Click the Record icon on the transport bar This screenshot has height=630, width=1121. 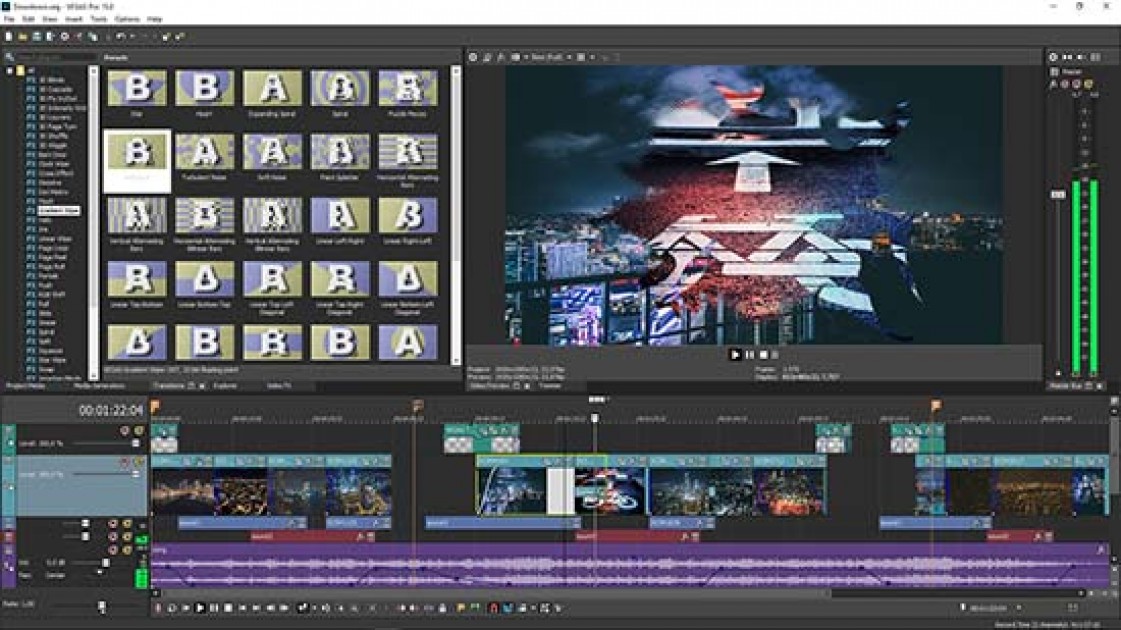(156, 606)
